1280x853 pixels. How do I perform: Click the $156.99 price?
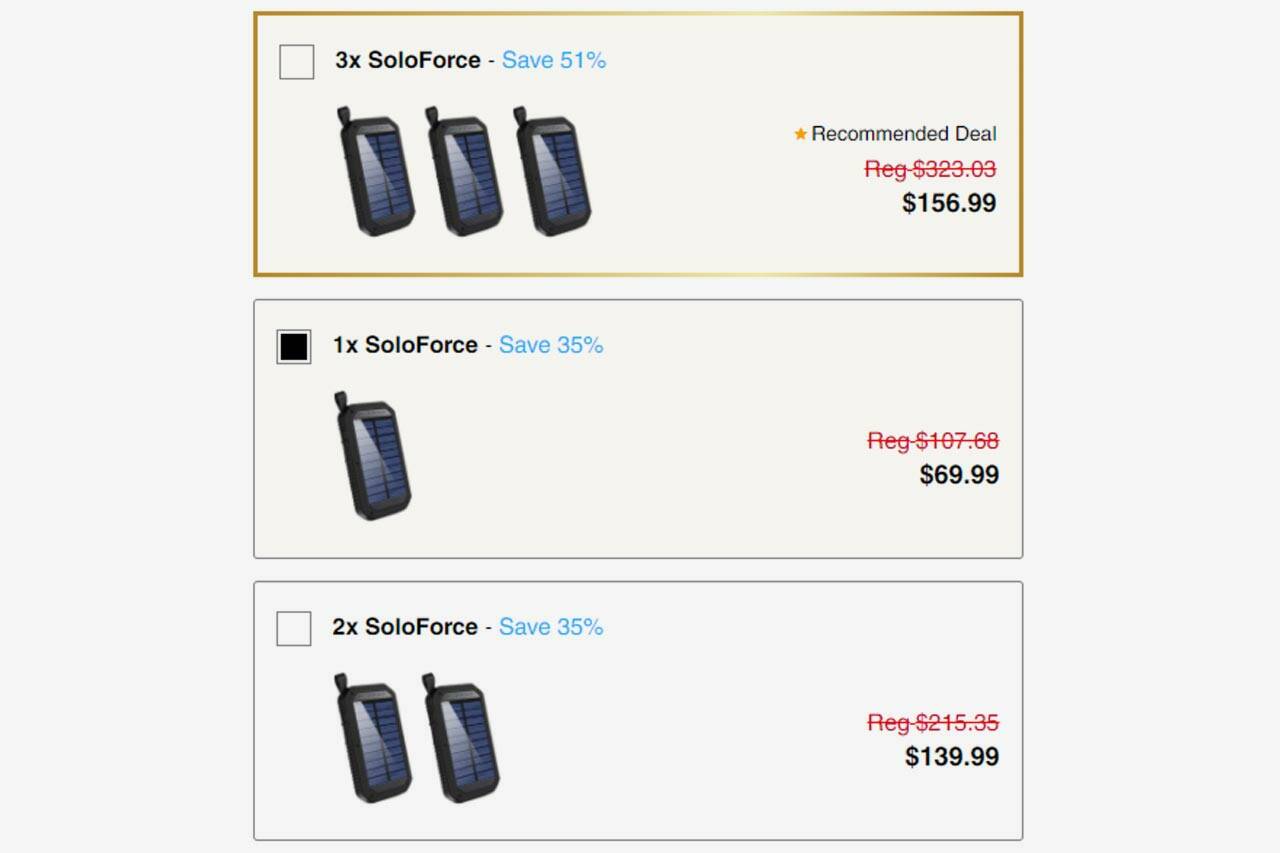coord(949,203)
